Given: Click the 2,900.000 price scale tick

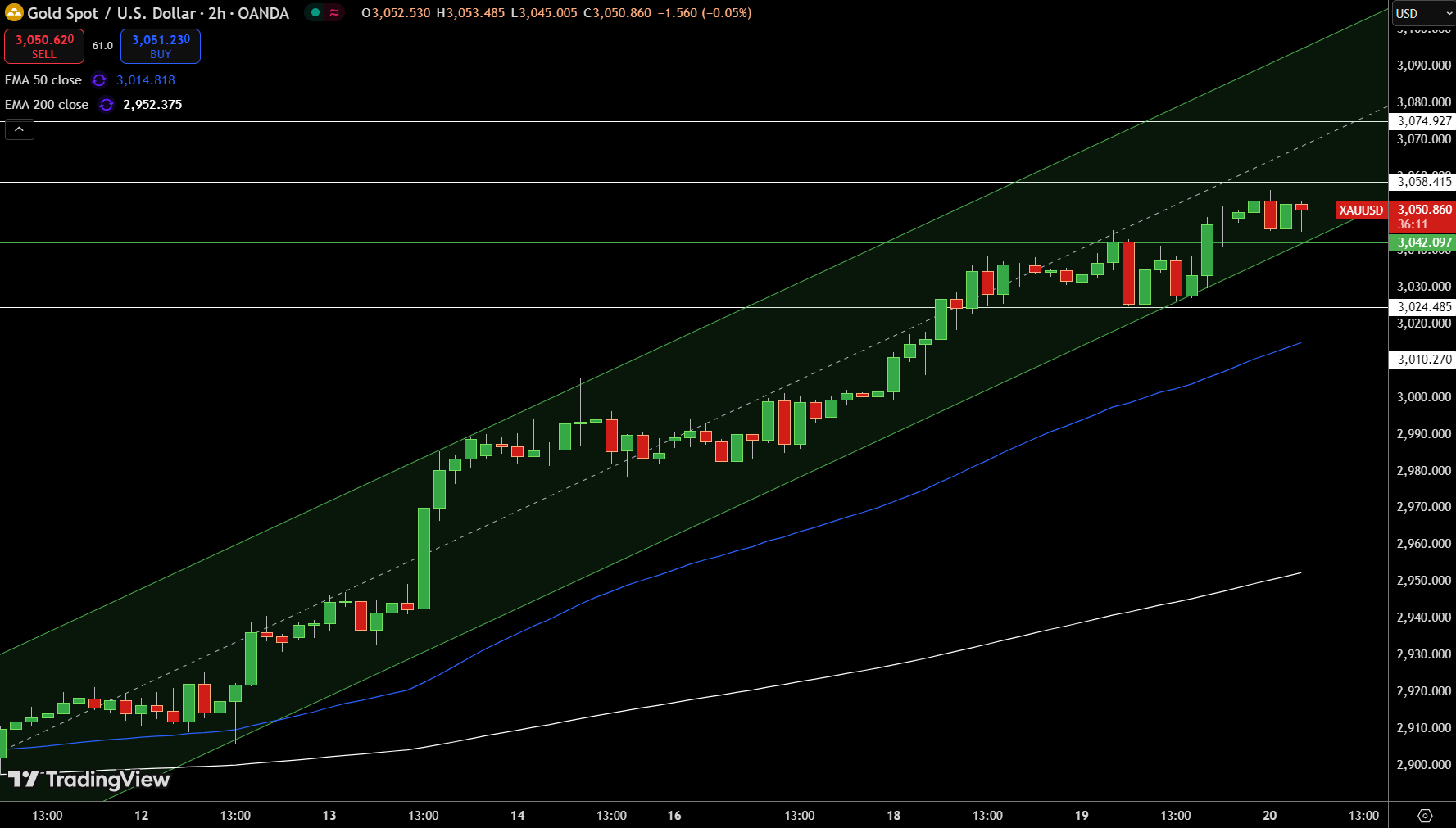Looking at the screenshot, I should coord(1424,765).
